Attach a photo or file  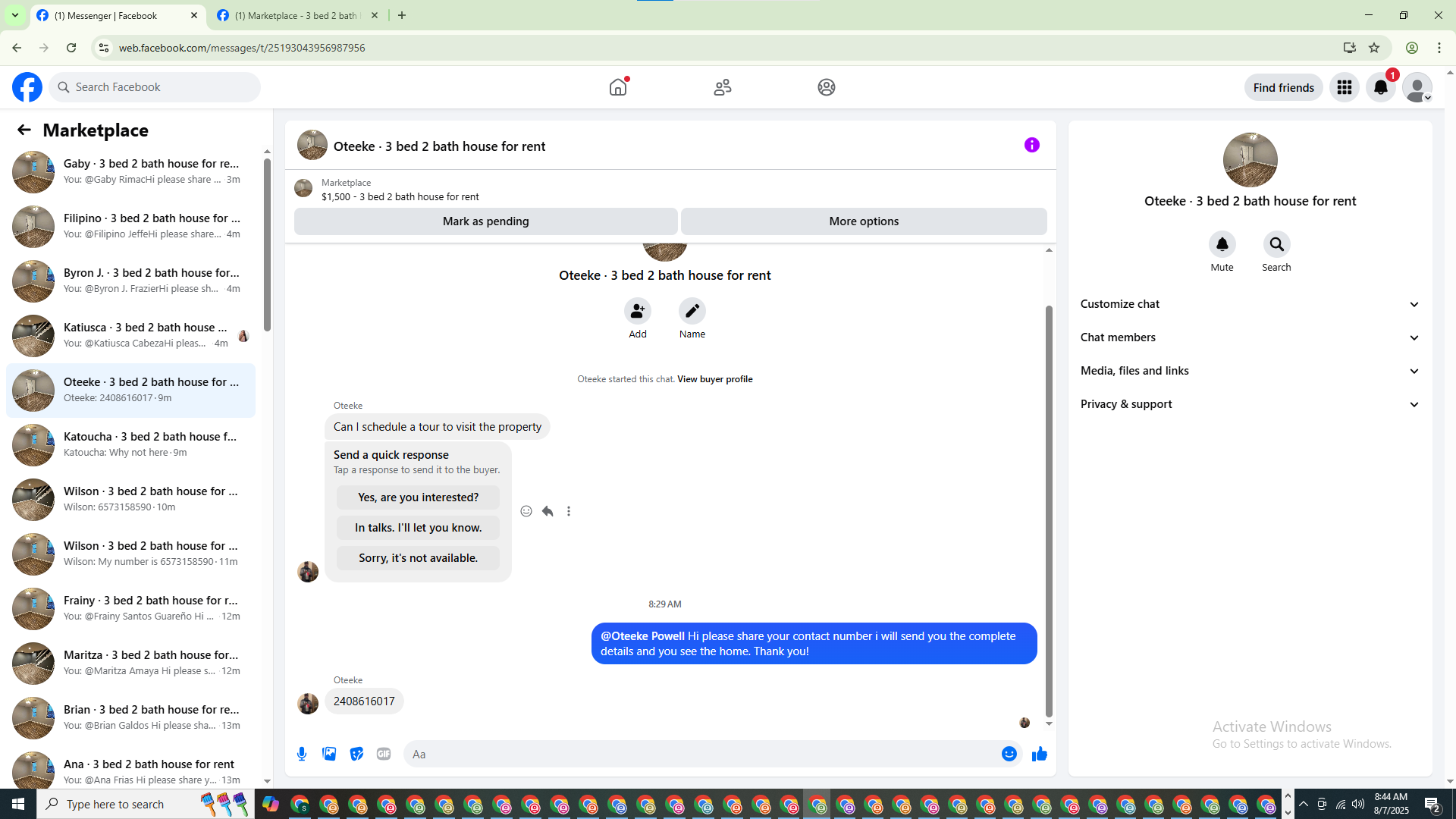click(x=329, y=754)
